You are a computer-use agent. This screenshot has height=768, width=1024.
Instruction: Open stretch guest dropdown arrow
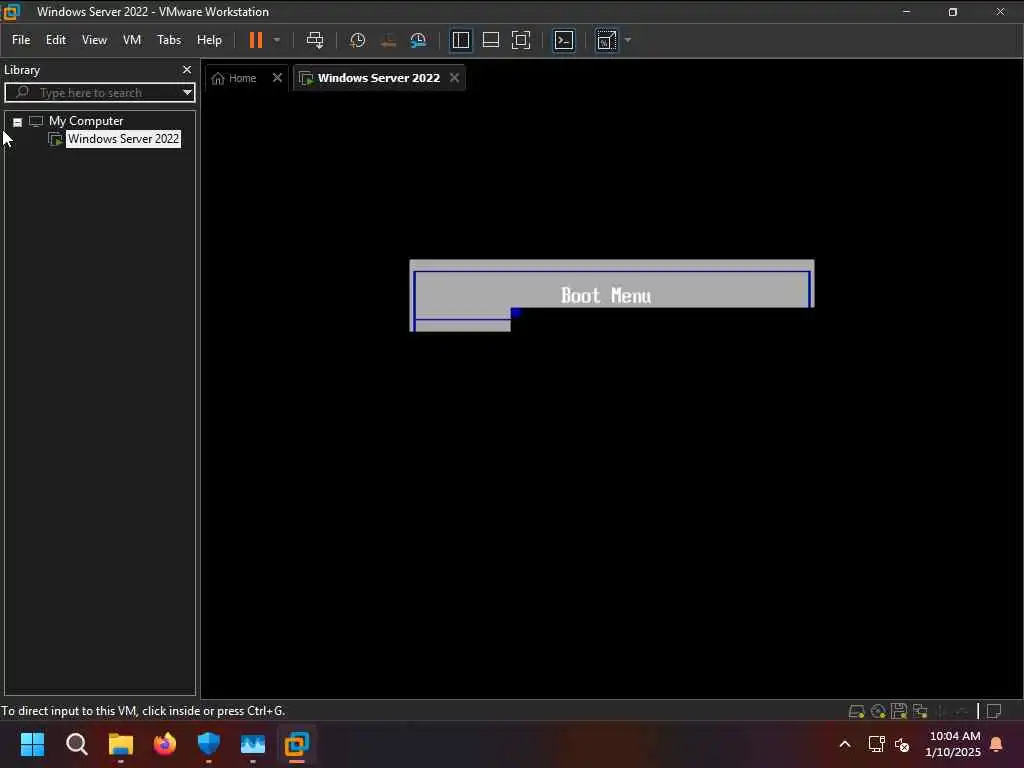tap(628, 40)
